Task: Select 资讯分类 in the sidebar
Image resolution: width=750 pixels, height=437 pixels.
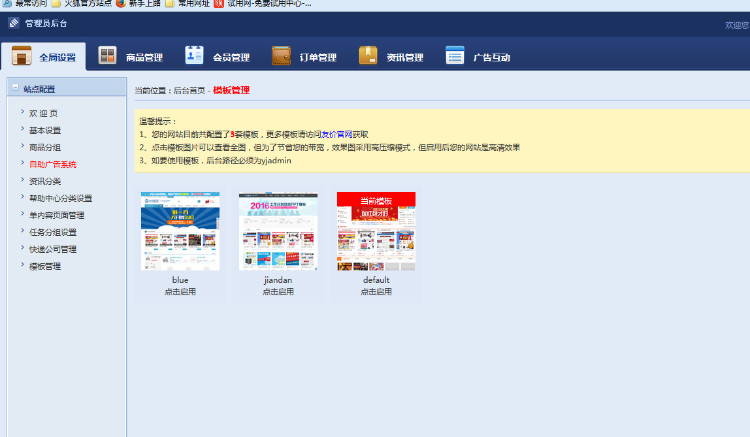Action: pos(45,181)
